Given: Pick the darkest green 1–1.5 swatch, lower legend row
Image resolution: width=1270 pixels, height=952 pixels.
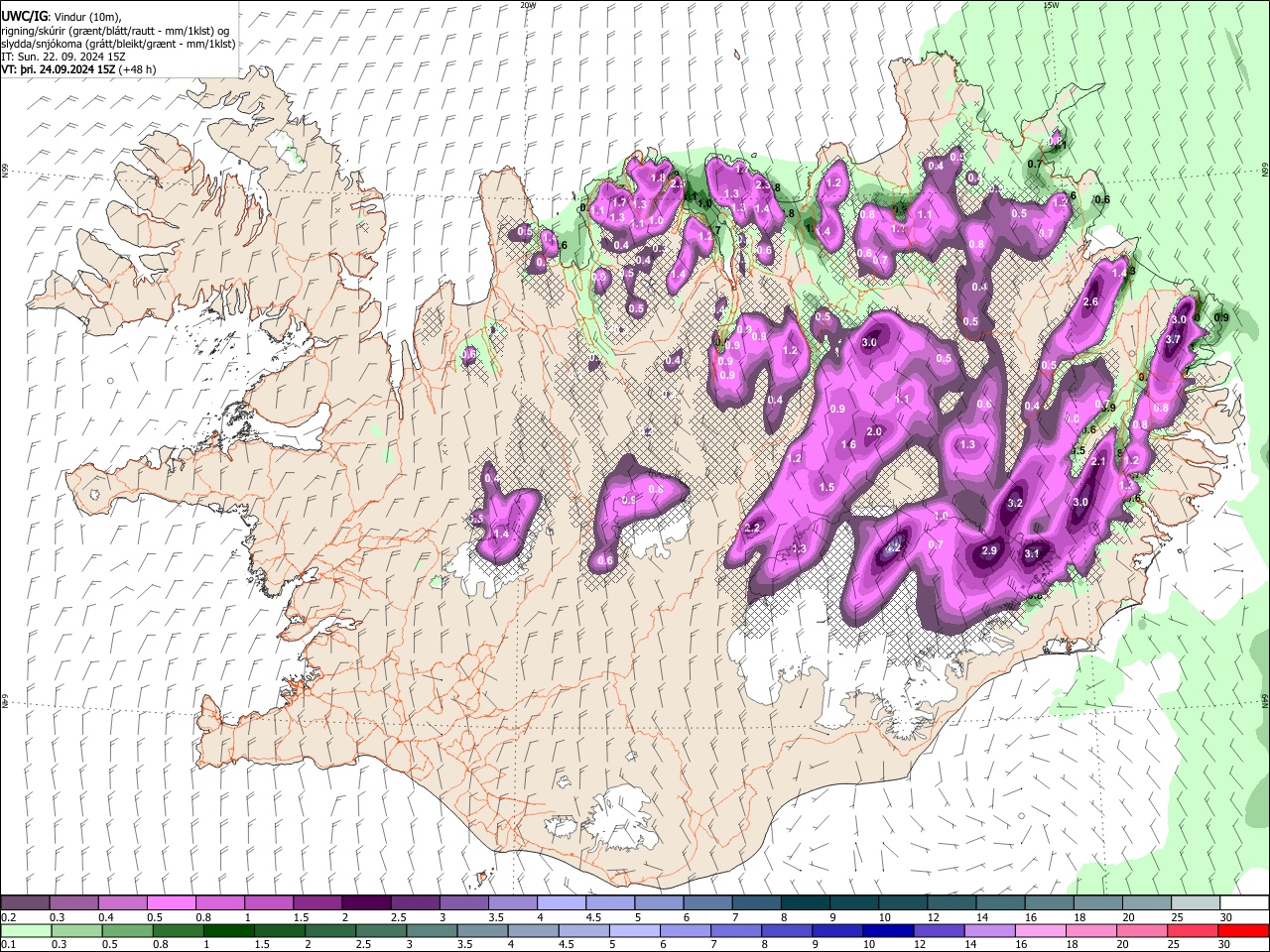Looking at the screenshot, I should pyautogui.click(x=228, y=930).
